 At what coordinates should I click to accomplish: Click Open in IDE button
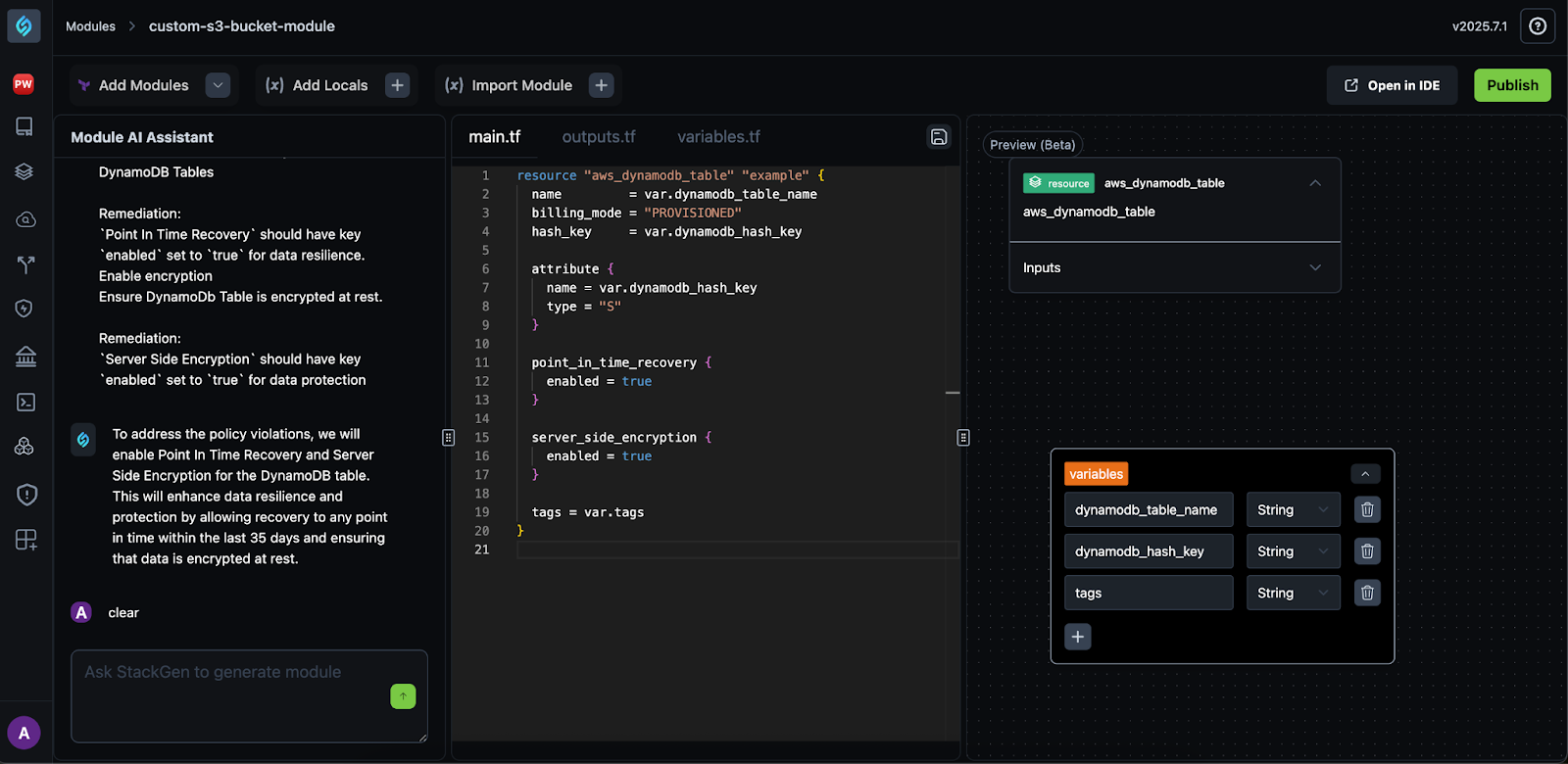click(x=1392, y=85)
